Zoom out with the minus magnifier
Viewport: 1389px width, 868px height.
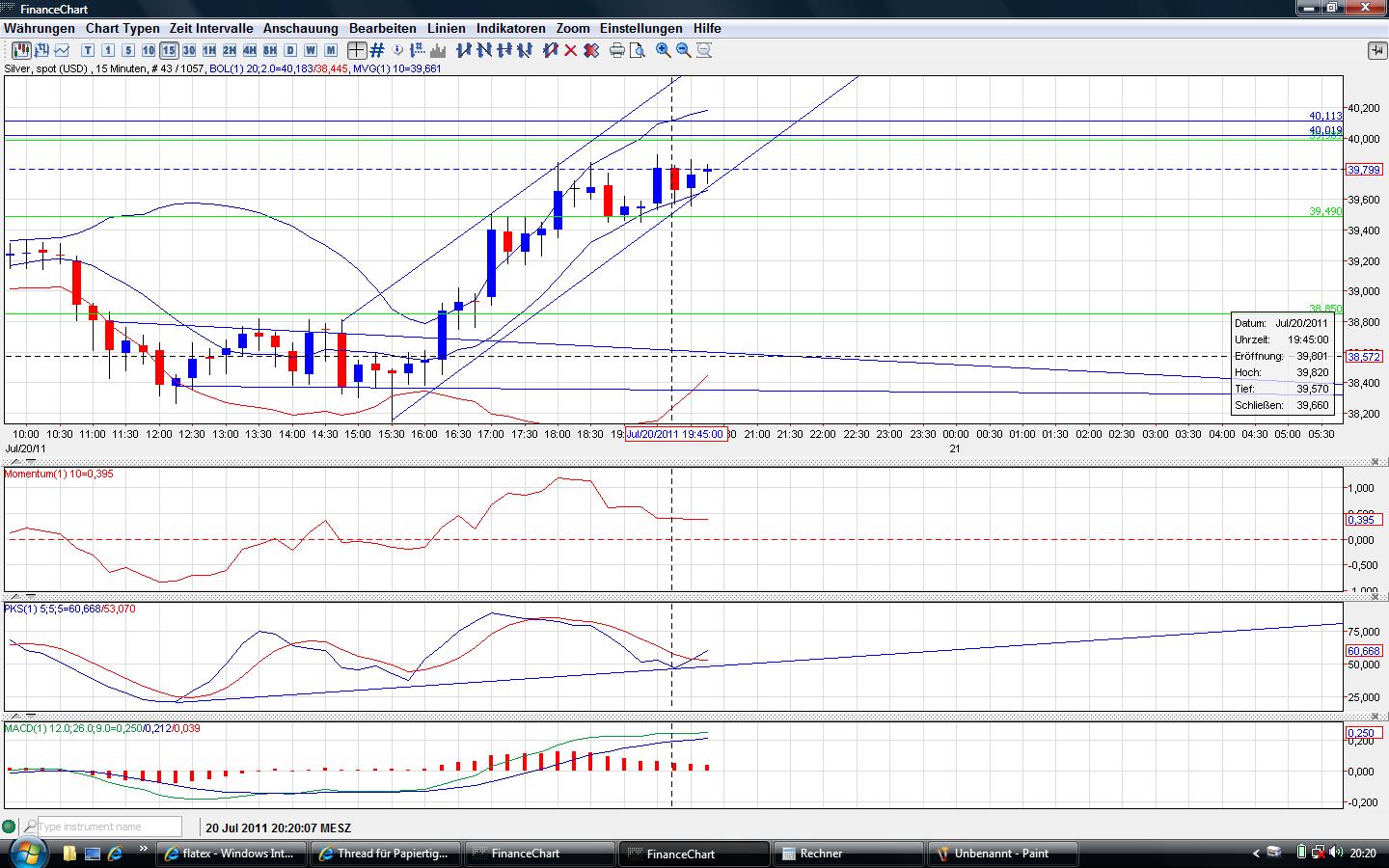[x=684, y=50]
